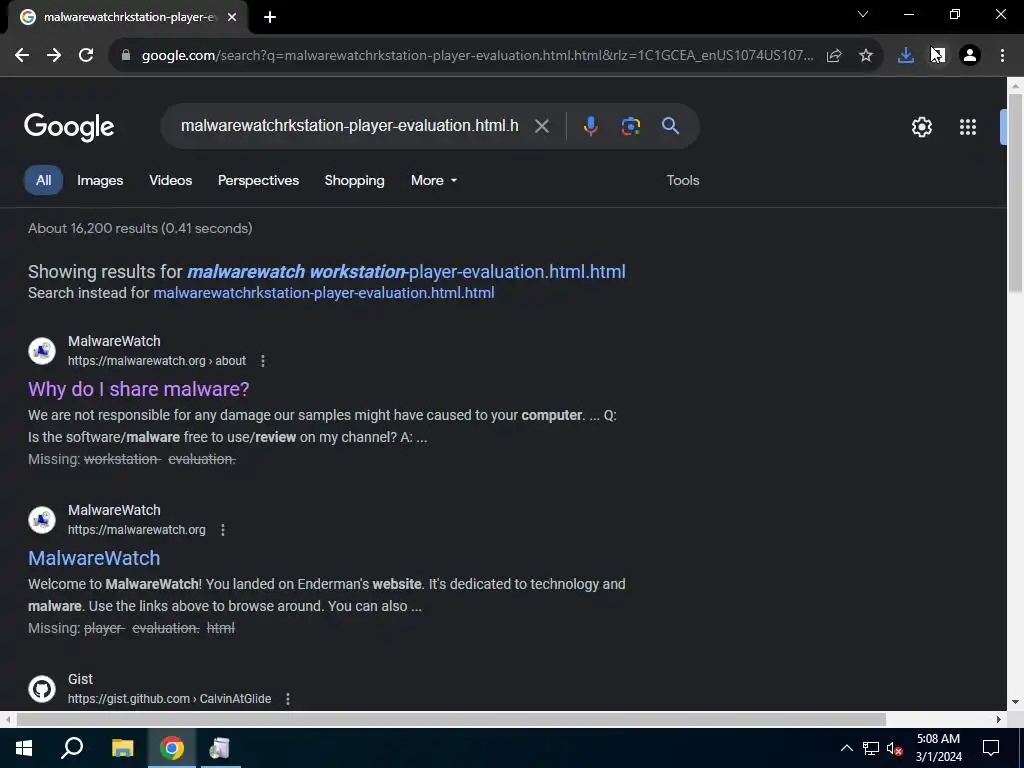Switch to Videos results
Image resolution: width=1024 pixels, height=768 pixels.
170,180
